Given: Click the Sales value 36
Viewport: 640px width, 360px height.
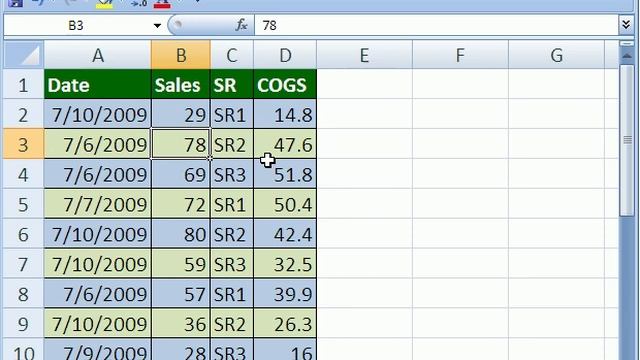Looking at the screenshot, I should tap(181, 323).
